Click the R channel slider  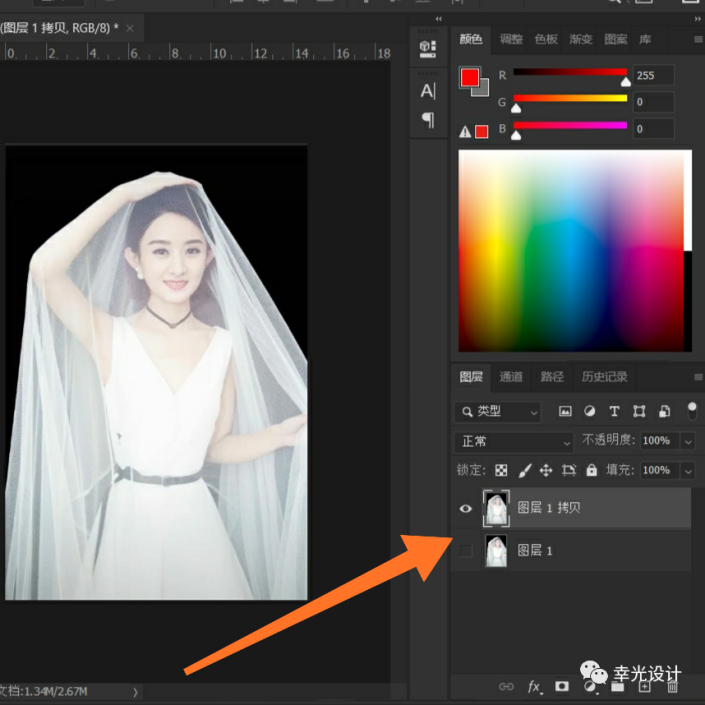coord(570,72)
